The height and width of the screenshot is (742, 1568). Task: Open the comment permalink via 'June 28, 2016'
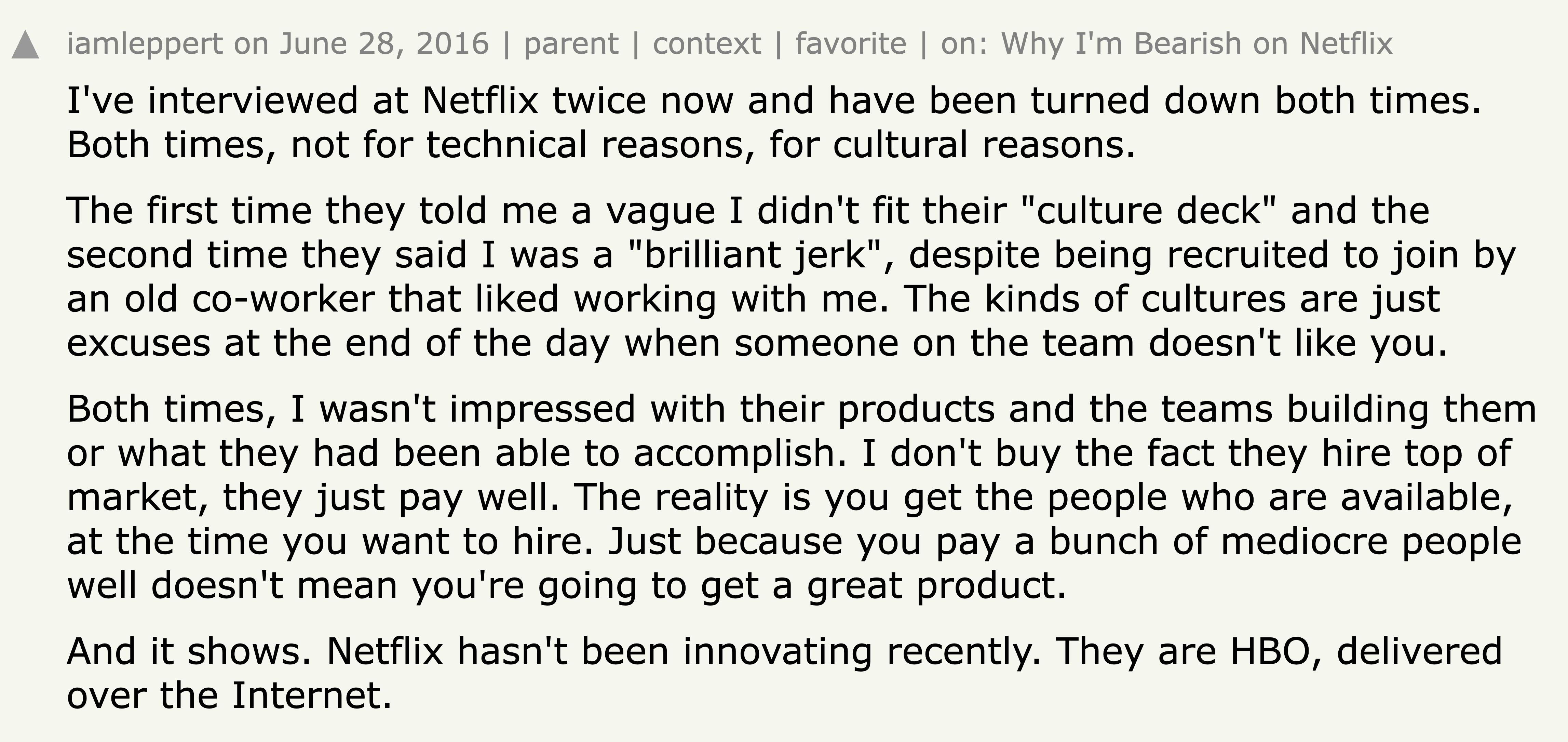click(383, 43)
